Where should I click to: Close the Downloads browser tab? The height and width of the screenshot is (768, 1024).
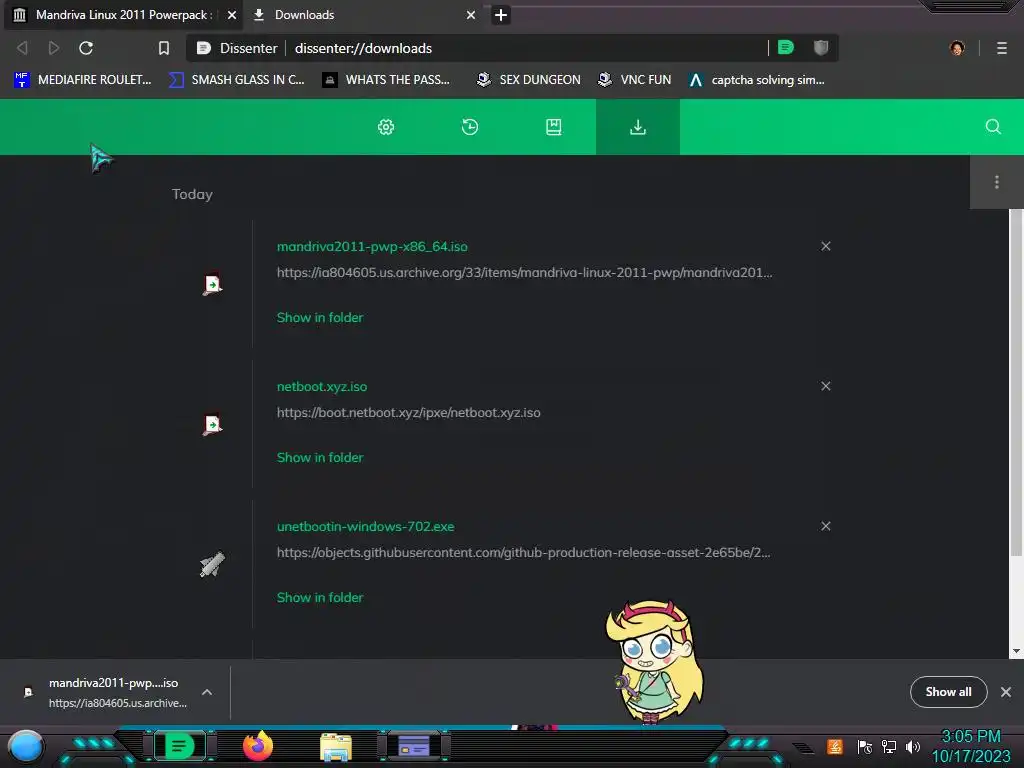pyautogui.click(x=471, y=15)
